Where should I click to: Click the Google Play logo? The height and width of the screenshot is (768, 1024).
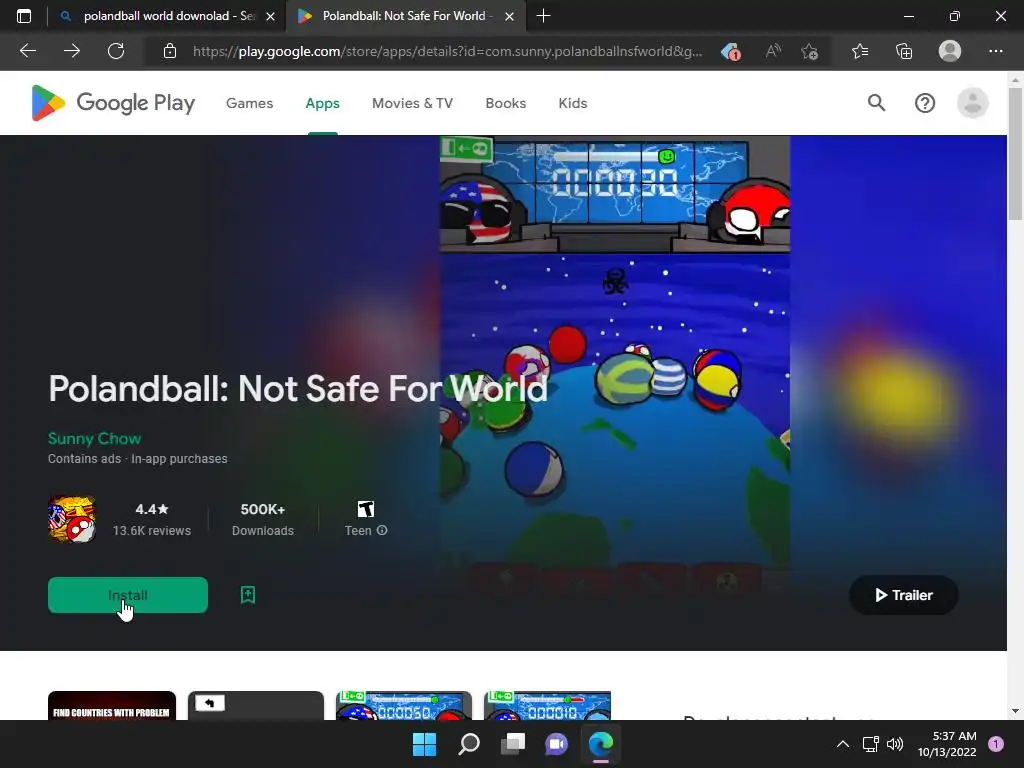click(114, 103)
